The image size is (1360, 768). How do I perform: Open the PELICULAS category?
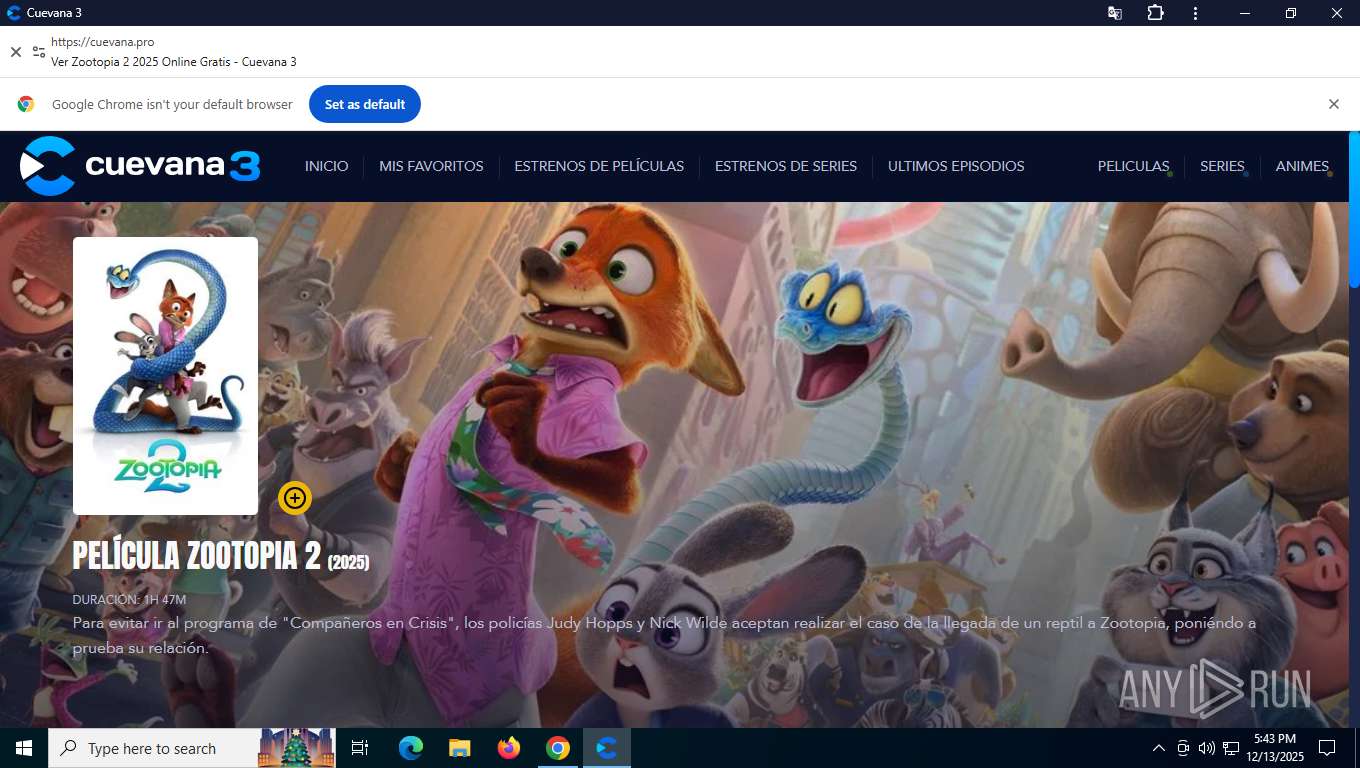(x=1134, y=166)
